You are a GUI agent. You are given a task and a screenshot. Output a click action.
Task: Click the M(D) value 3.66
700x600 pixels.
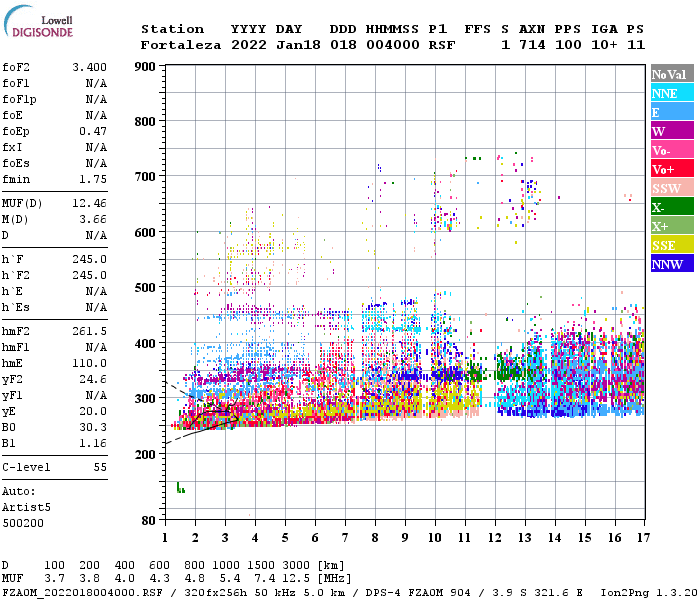(93, 220)
